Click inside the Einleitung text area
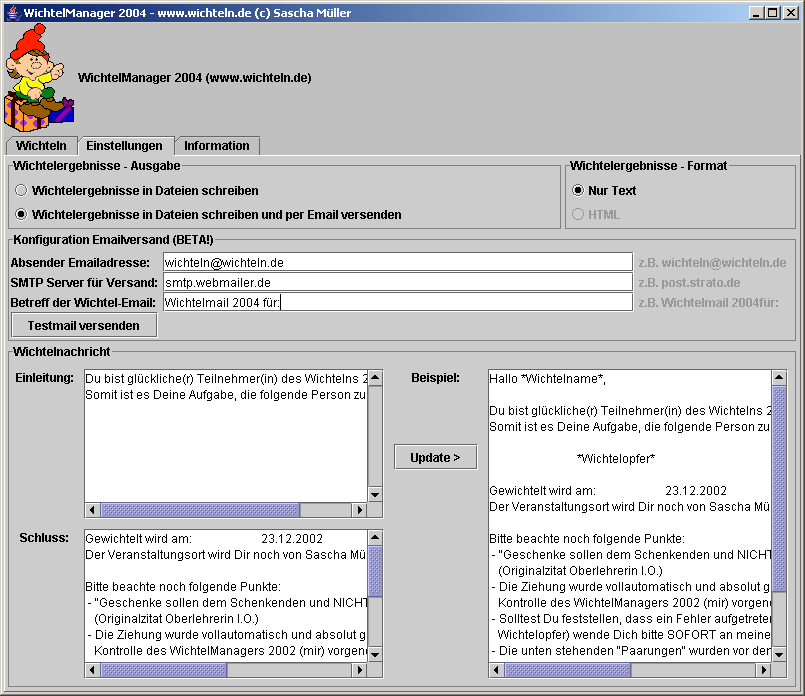 click(x=226, y=436)
